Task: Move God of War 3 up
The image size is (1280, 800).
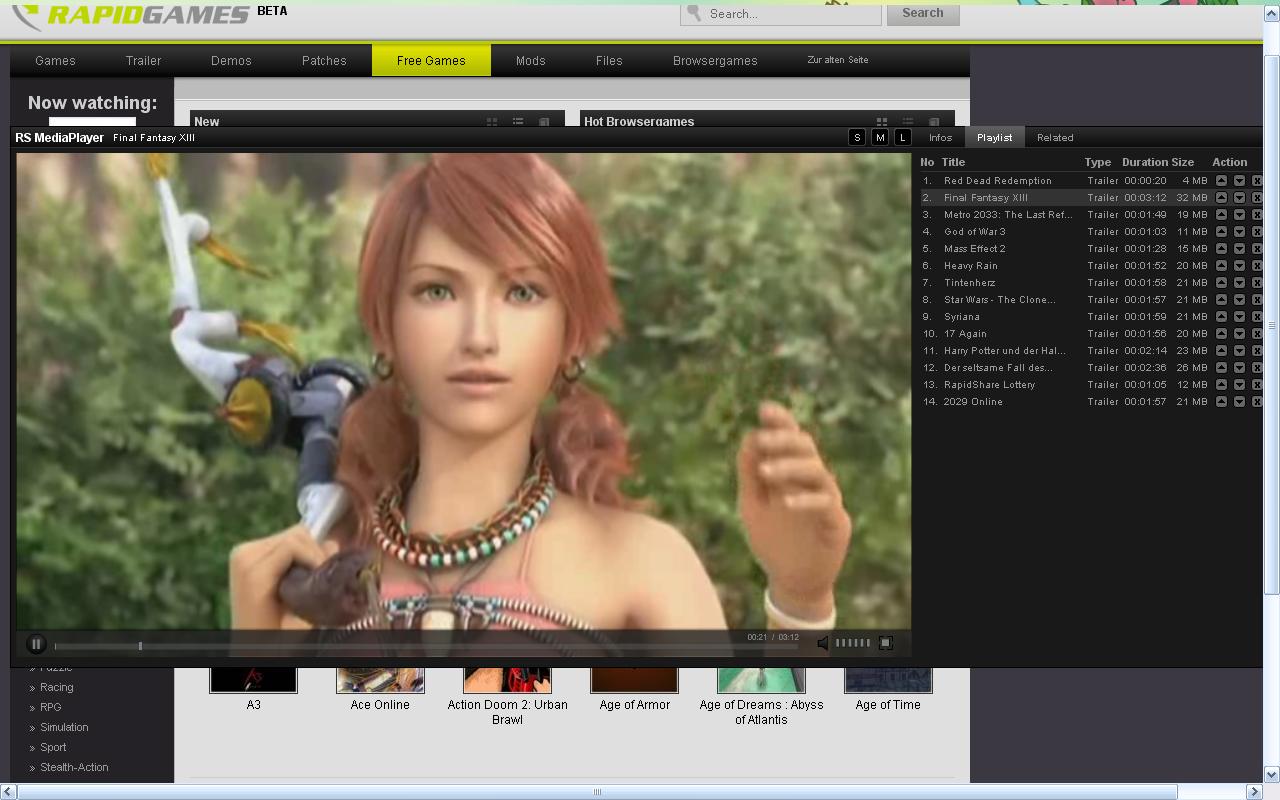Action: pos(1221,232)
